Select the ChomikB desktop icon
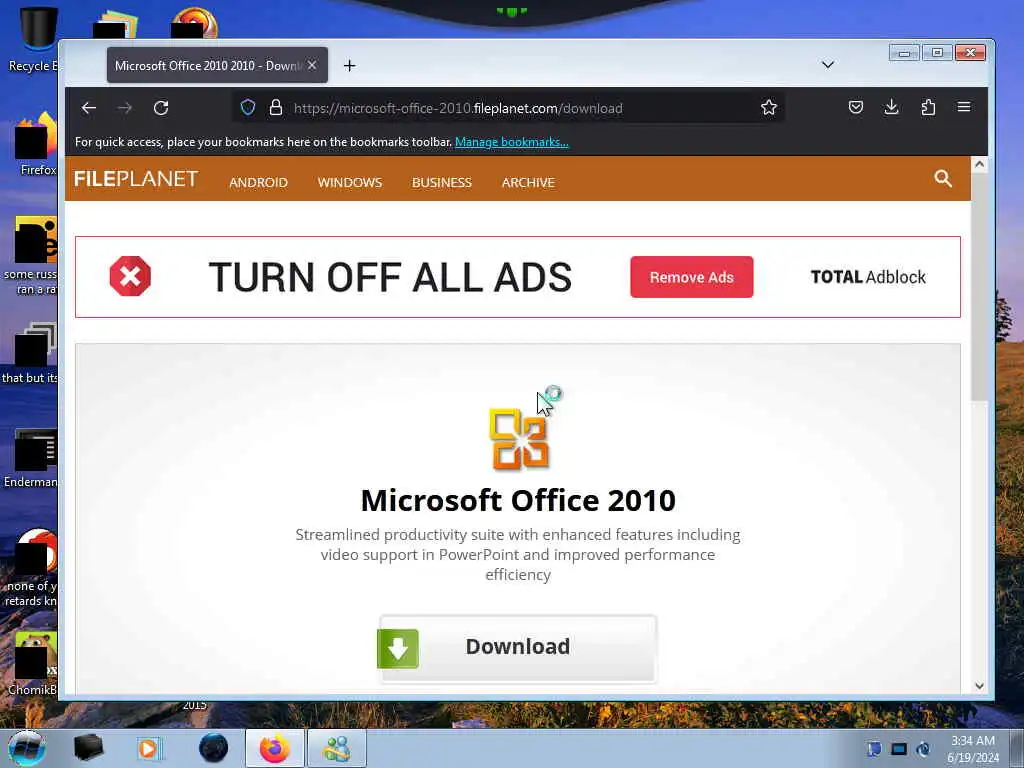 (34, 663)
